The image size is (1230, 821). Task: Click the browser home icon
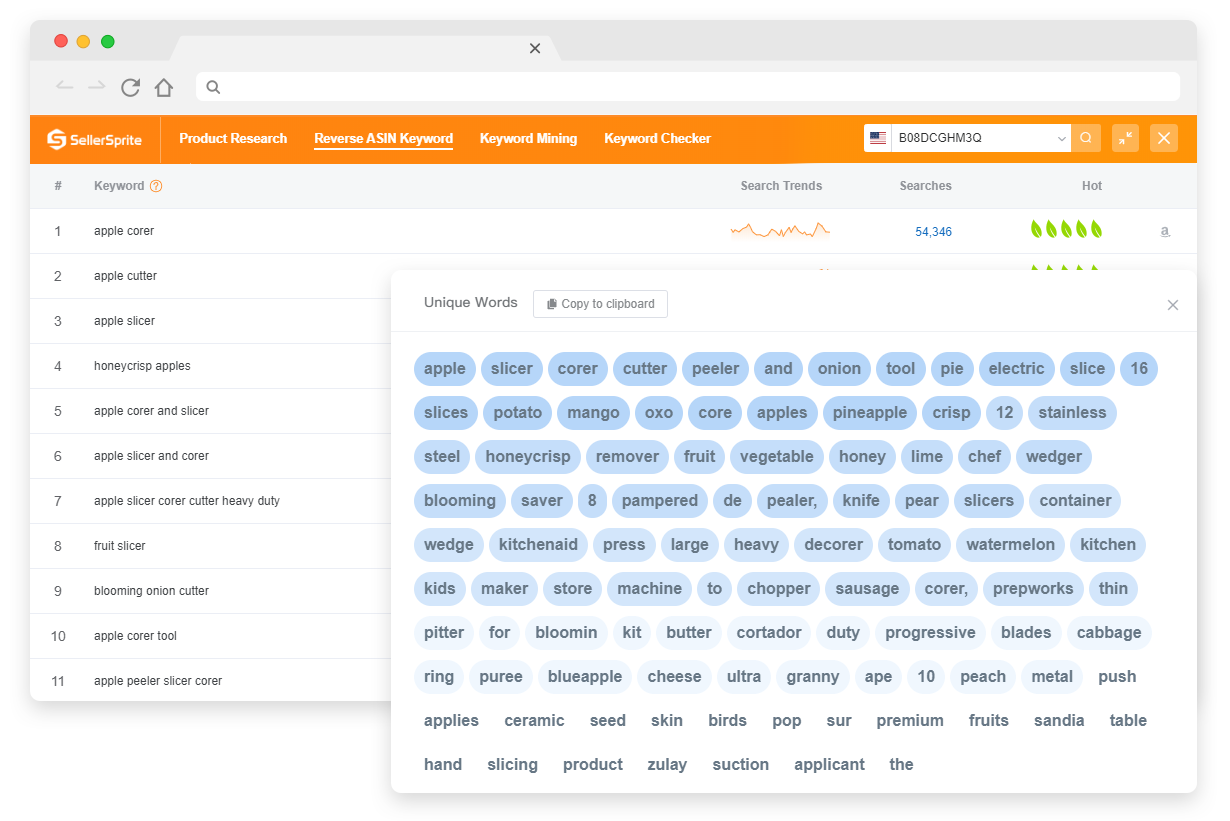click(x=164, y=87)
